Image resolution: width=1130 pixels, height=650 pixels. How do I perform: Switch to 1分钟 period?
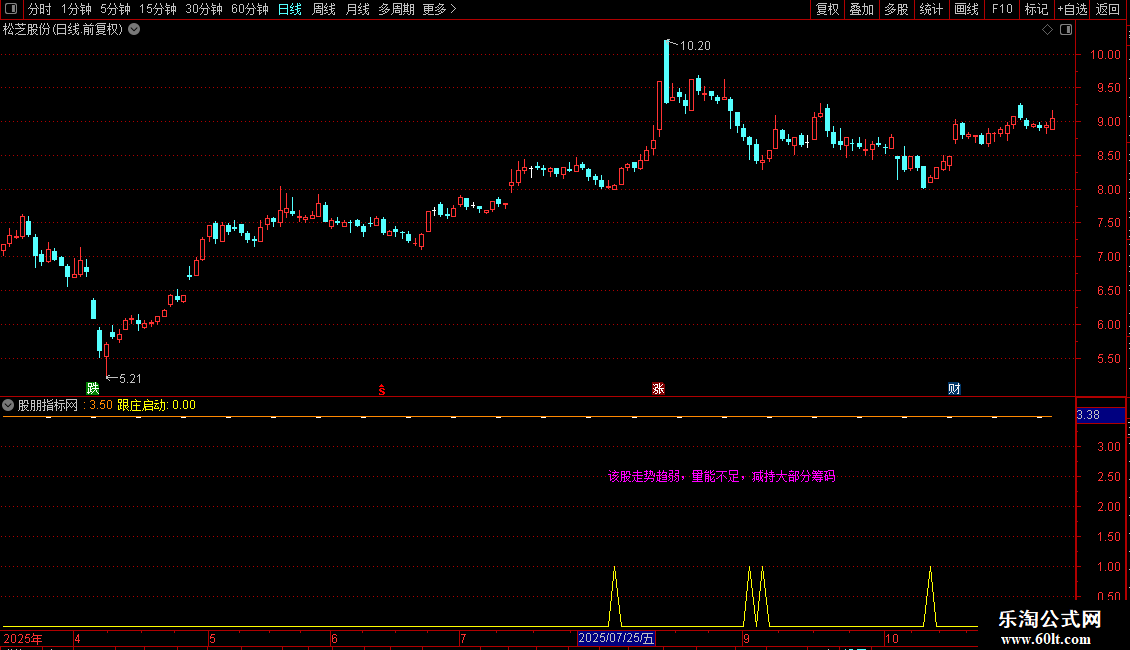[76, 9]
